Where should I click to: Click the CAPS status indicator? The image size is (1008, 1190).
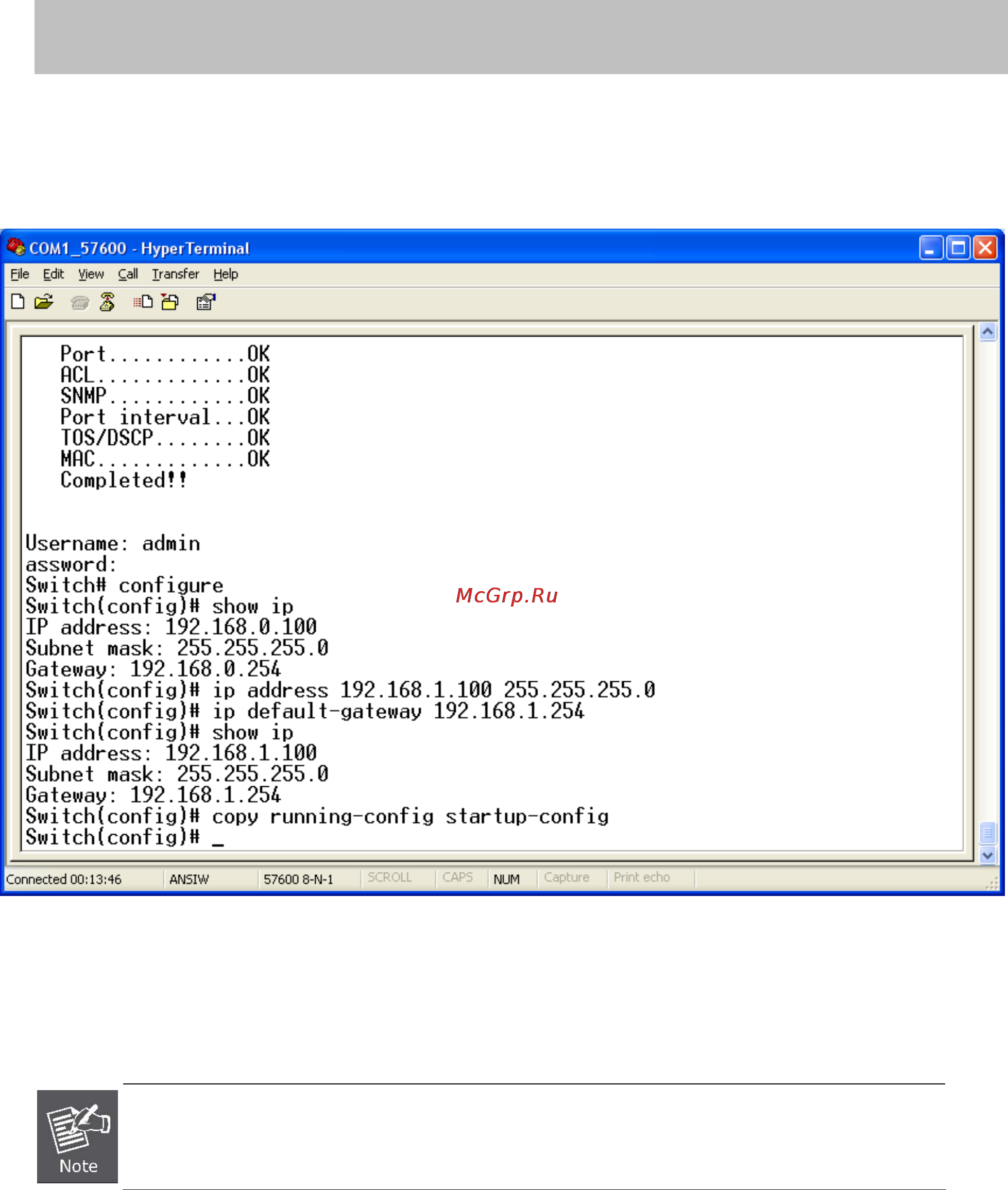(x=458, y=877)
